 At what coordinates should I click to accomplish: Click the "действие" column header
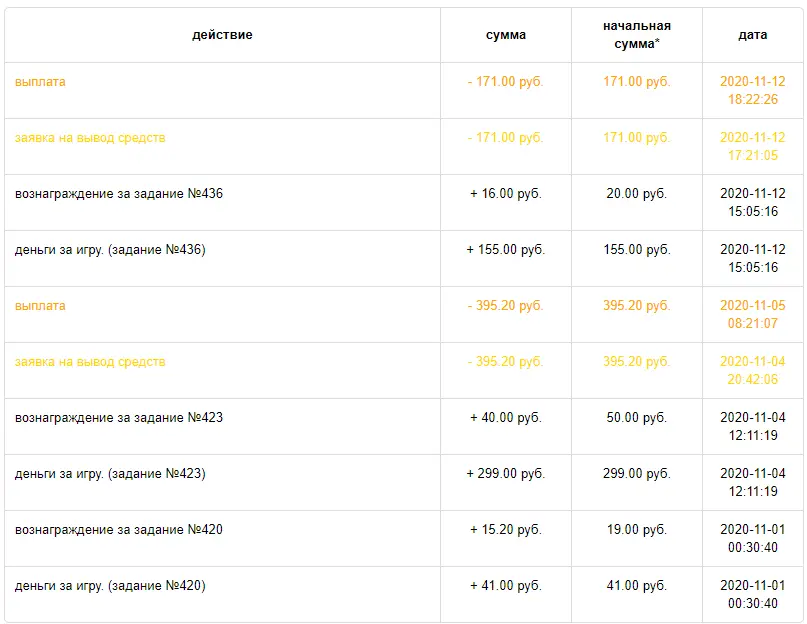tap(222, 35)
